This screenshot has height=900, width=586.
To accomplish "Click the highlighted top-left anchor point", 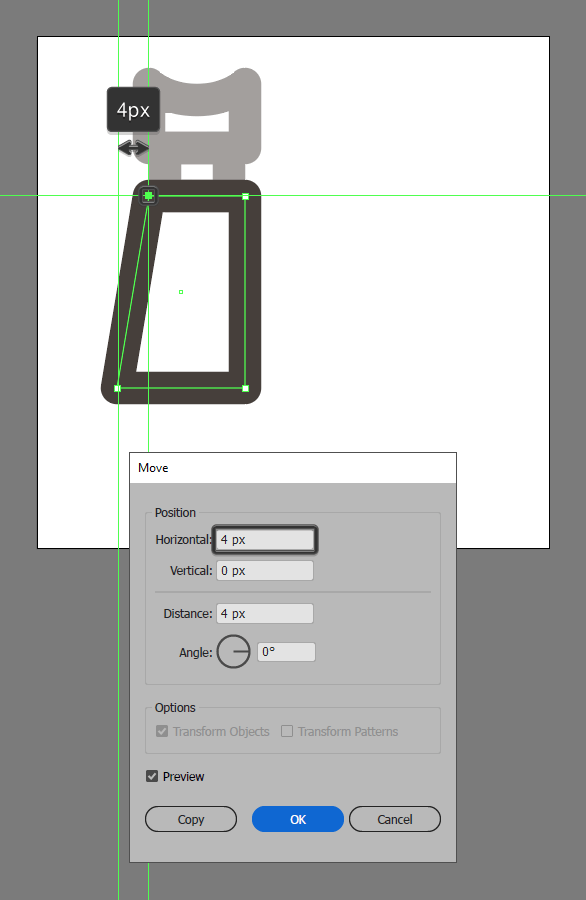I will click(149, 196).
